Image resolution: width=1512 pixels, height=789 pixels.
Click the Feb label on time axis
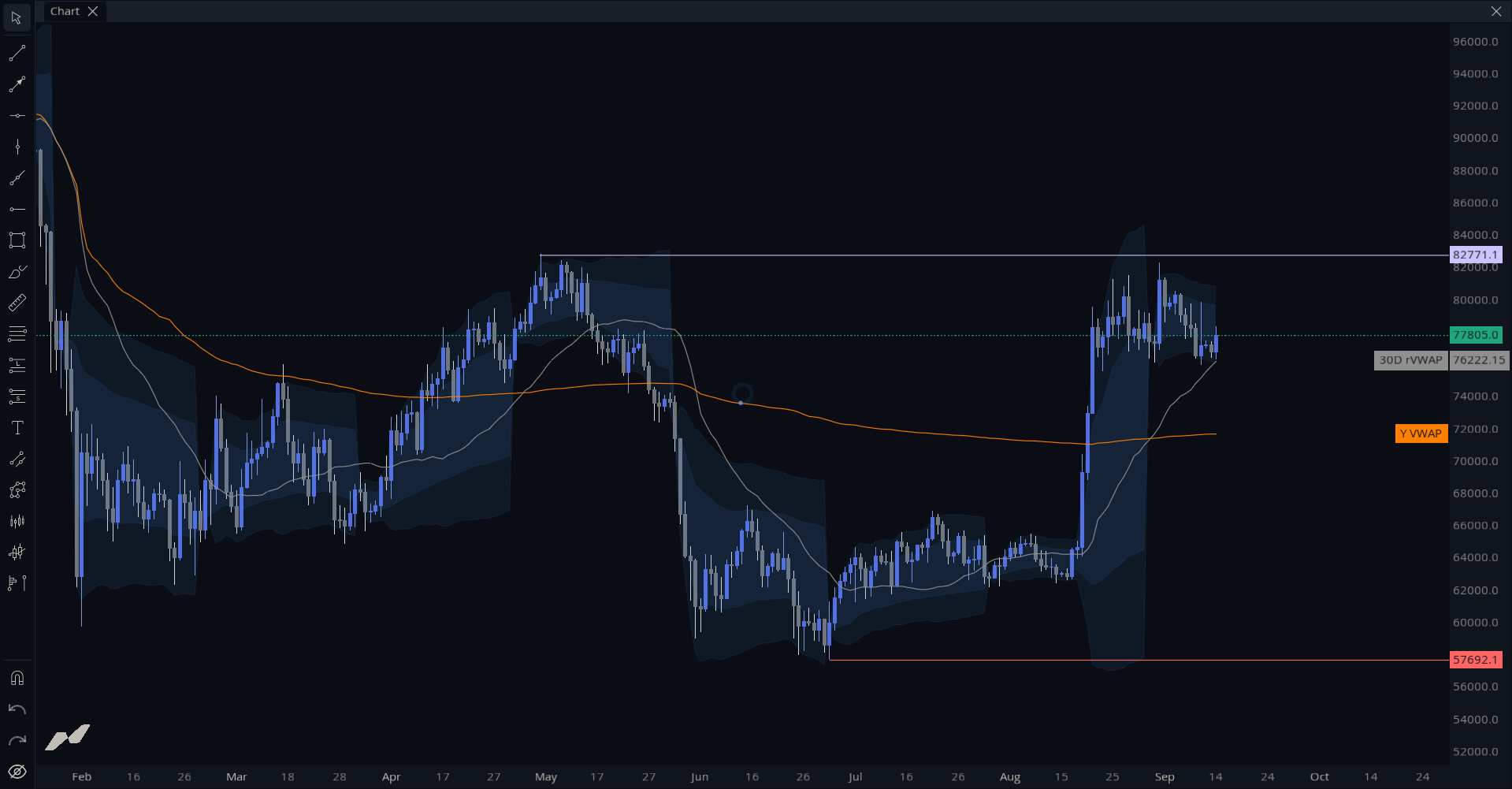click(x=82, y=777)
